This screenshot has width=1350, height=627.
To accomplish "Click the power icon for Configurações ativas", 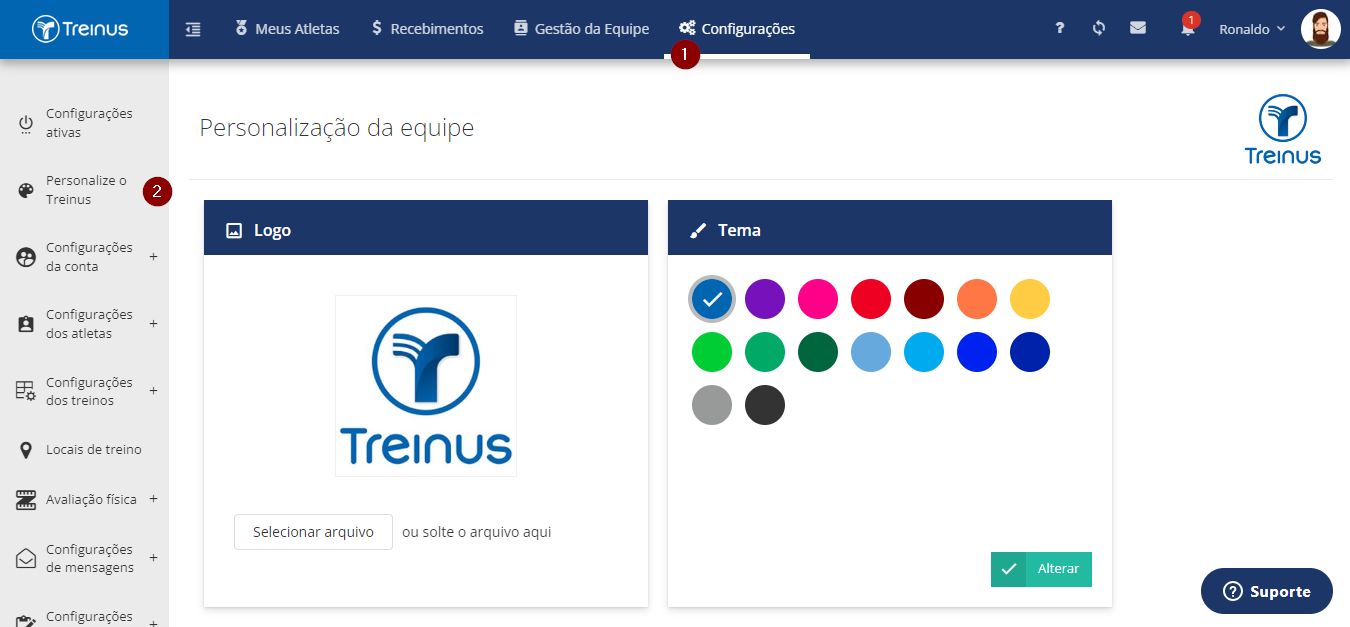I will point(26,124).
